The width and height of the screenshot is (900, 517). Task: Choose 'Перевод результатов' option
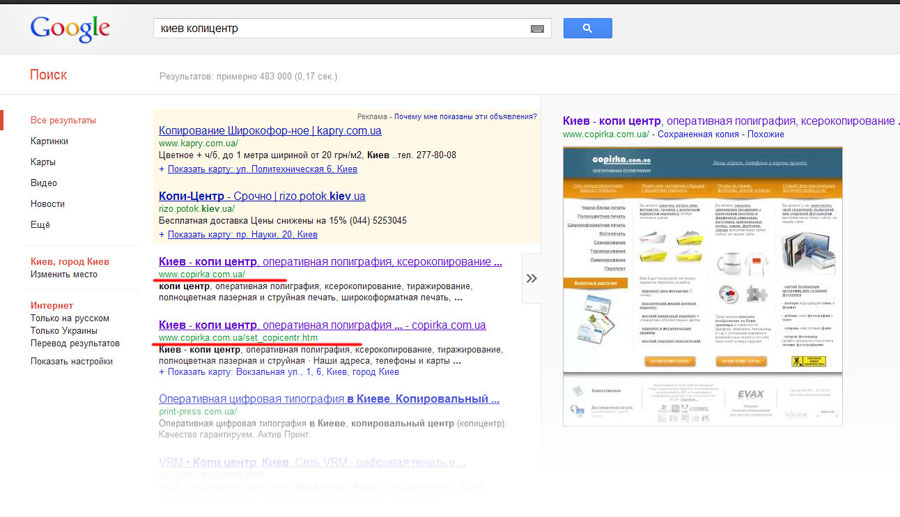point(75,343)
